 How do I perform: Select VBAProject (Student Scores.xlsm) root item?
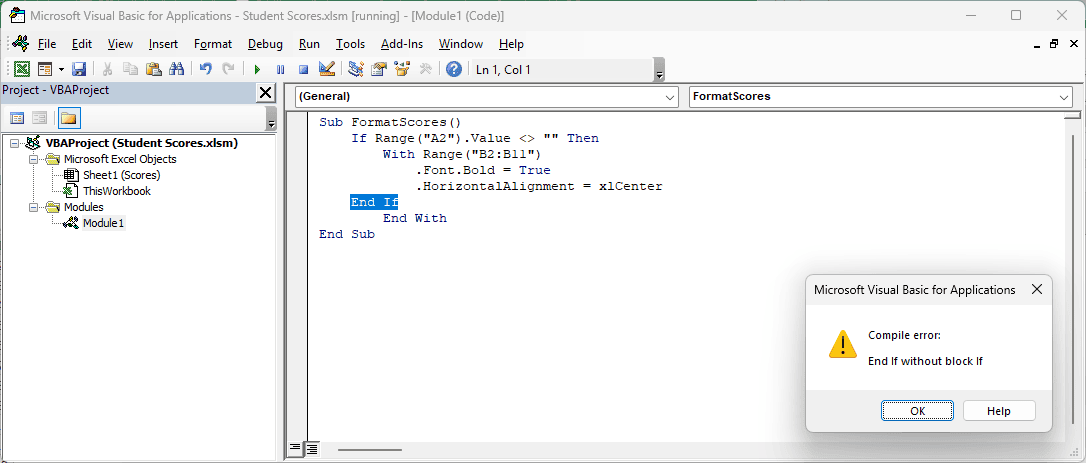[x=141, y=143]
